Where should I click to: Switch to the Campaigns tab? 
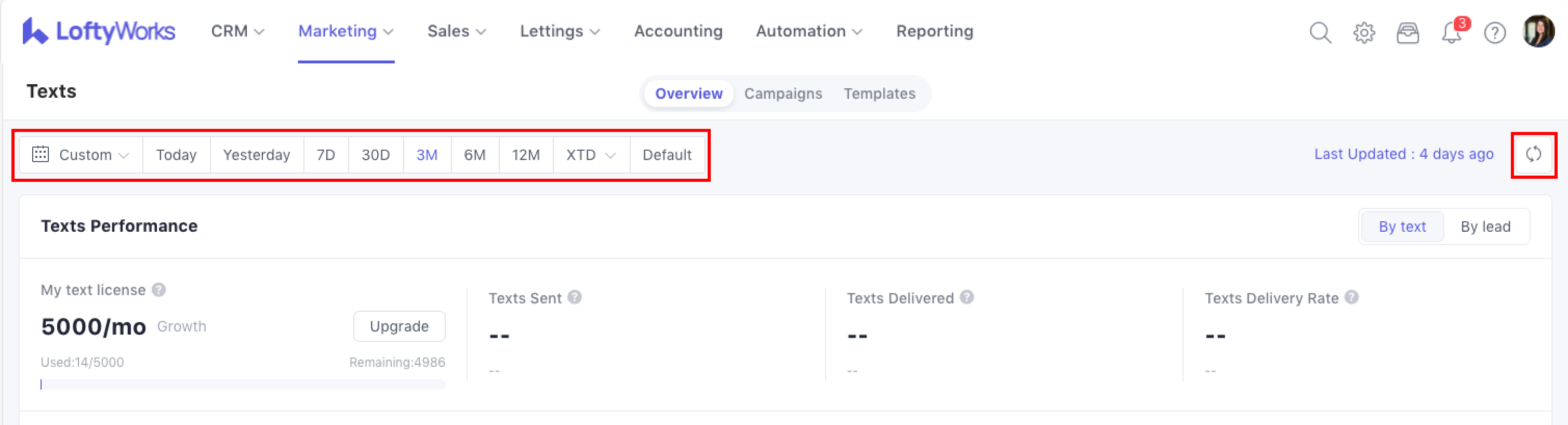(x=783, y=93)
